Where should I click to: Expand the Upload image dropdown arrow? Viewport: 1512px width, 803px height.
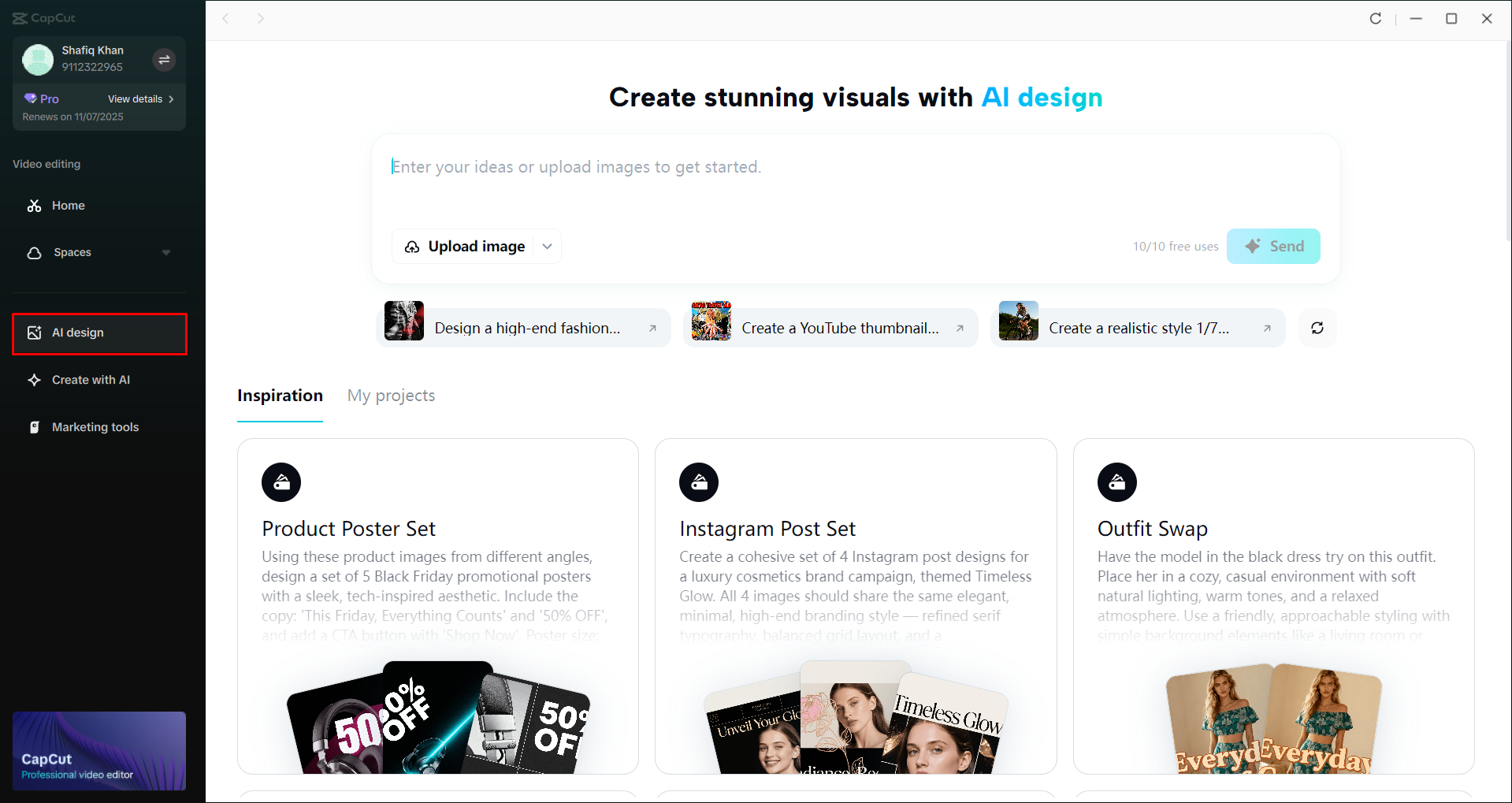(x=547, y=246)
